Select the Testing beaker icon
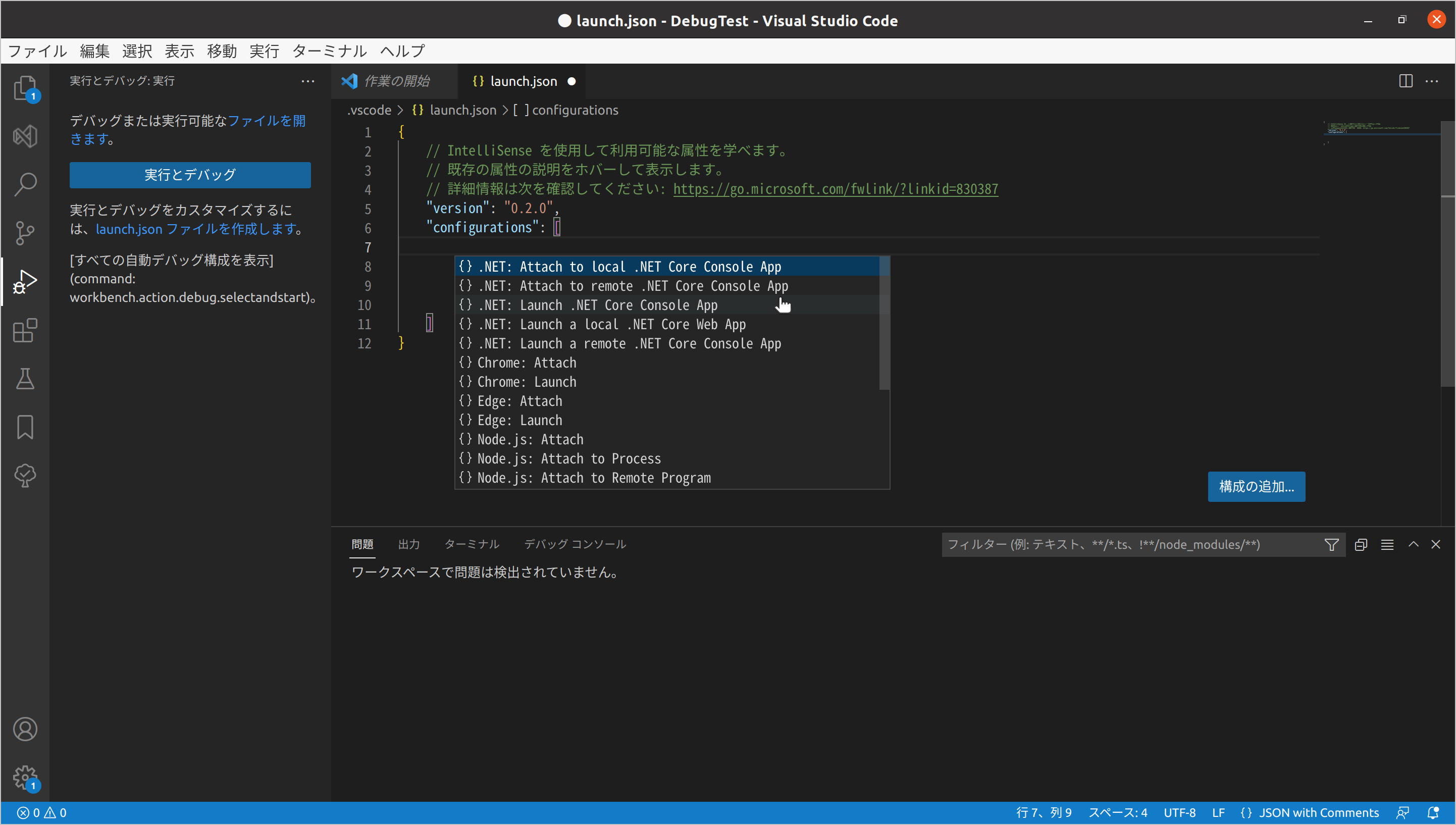 coord(25,379)
